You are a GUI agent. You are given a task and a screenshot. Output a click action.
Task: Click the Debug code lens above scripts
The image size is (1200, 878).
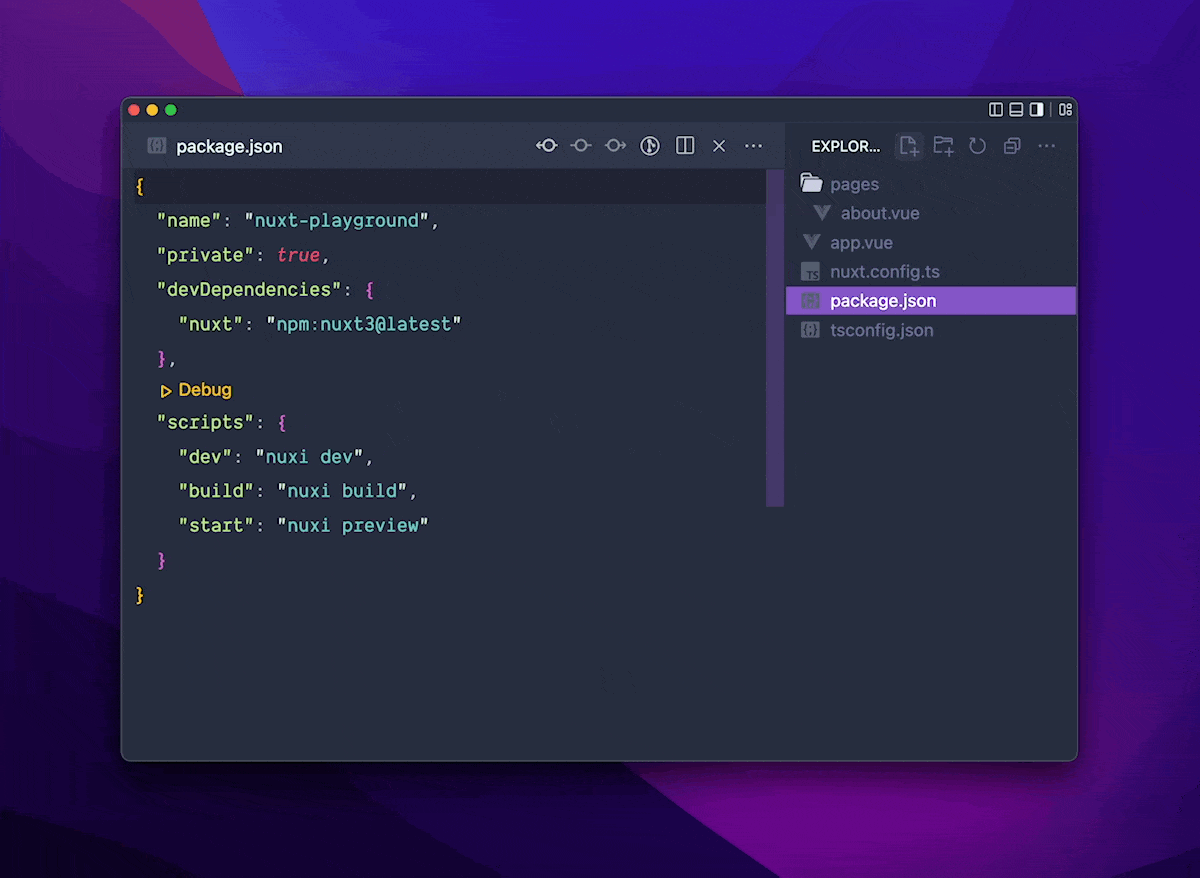[x=196, y=390]
